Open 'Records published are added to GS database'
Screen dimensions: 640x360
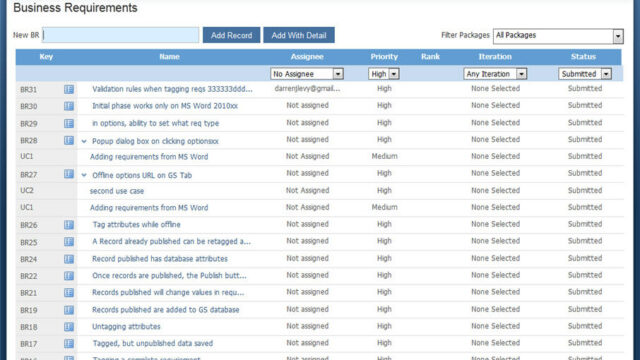coord(166,310)
